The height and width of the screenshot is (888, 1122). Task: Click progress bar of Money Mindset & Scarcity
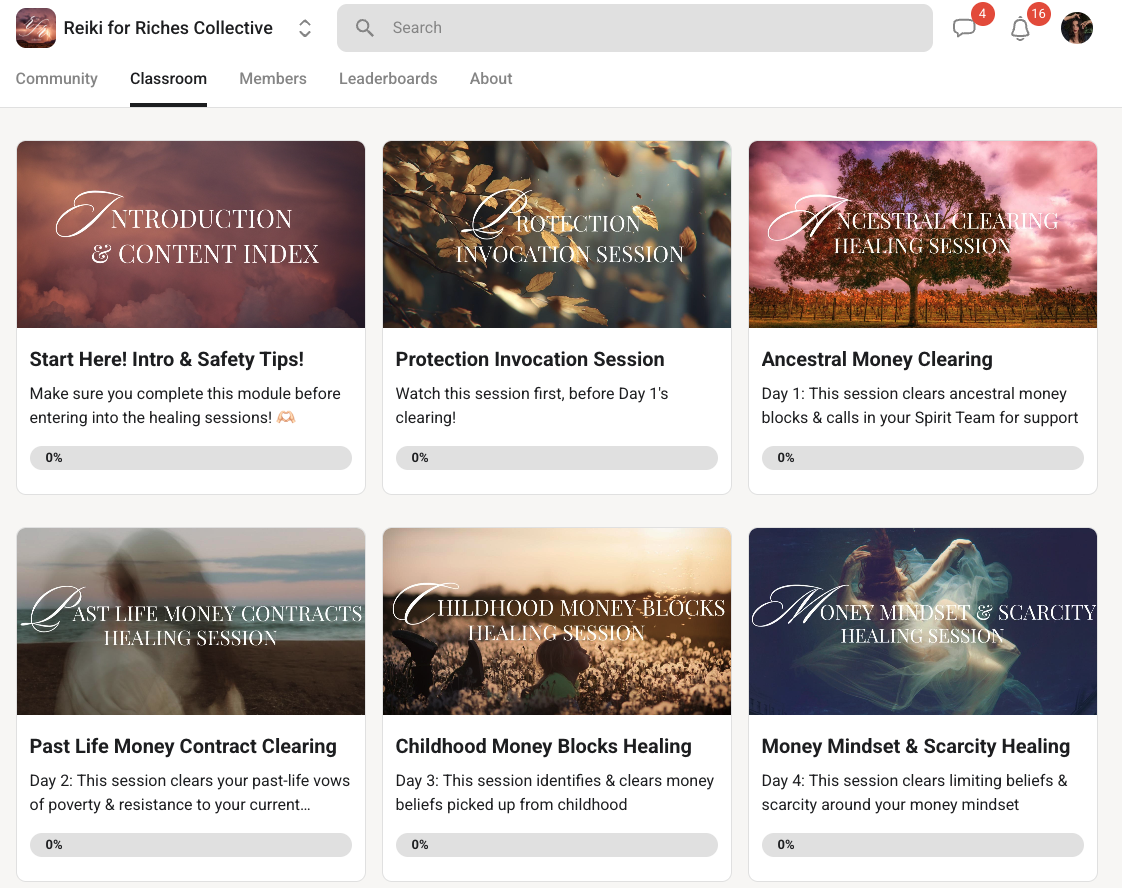point(923,845)
